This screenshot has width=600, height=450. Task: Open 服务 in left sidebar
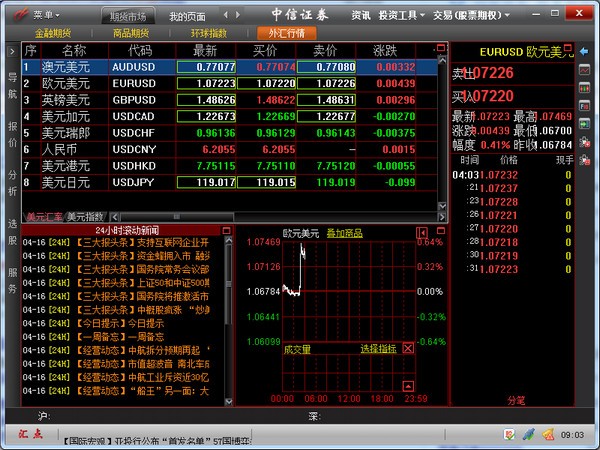click(12, 280)
